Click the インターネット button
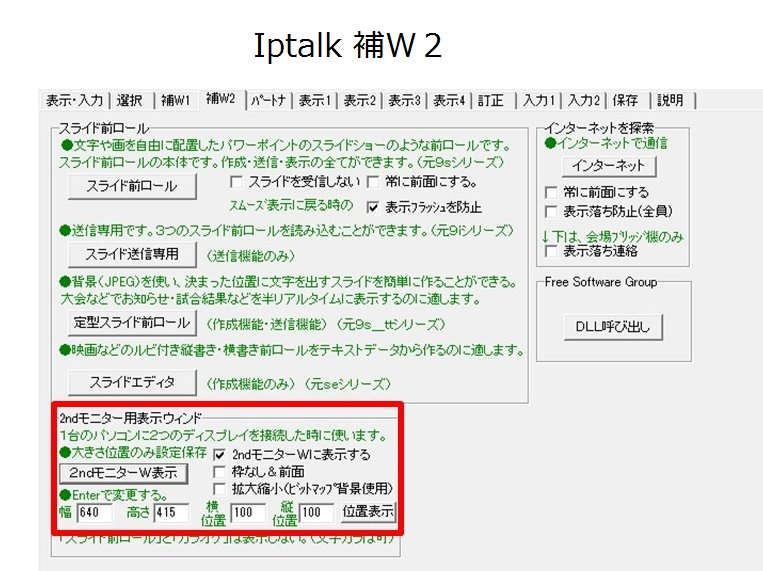 pos(608,166)
